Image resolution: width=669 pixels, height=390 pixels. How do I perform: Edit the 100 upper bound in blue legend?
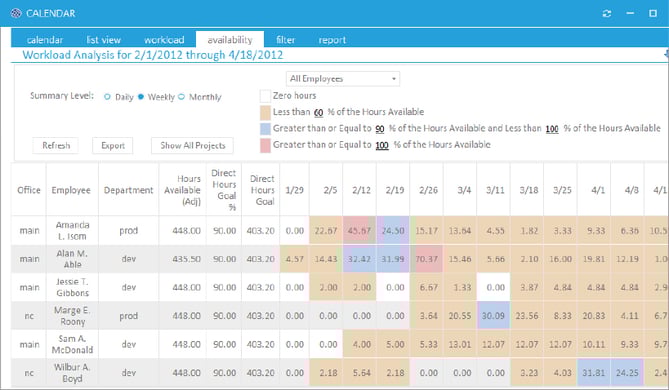552,129
